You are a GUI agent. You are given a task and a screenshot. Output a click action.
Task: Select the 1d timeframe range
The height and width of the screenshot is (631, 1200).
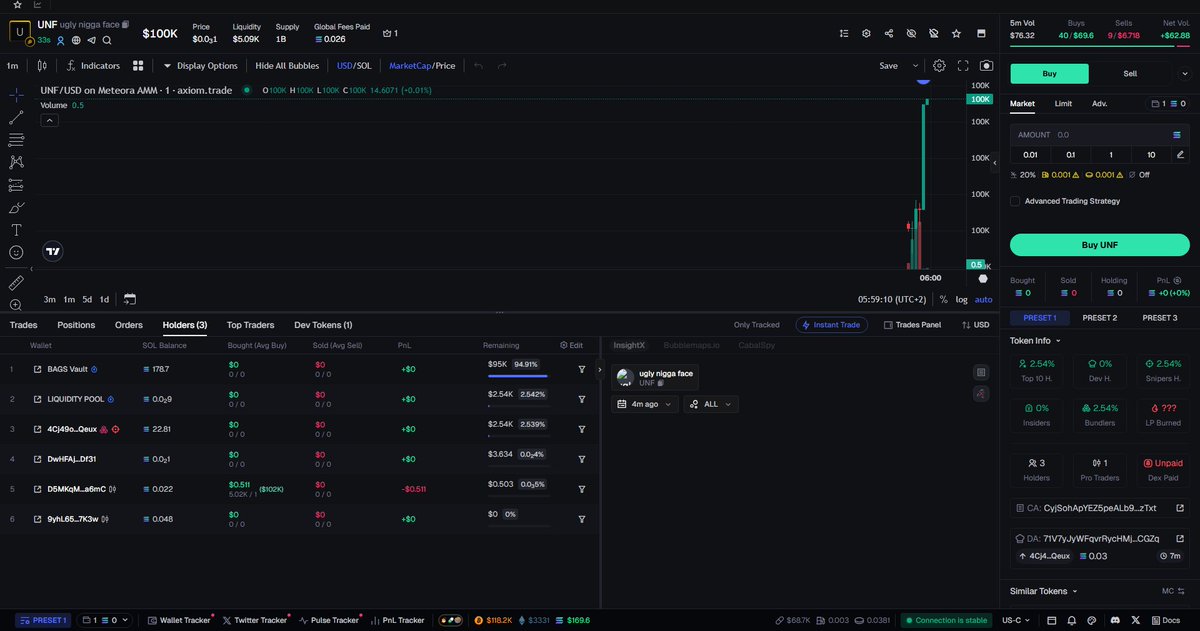click(x=103, y=299)
